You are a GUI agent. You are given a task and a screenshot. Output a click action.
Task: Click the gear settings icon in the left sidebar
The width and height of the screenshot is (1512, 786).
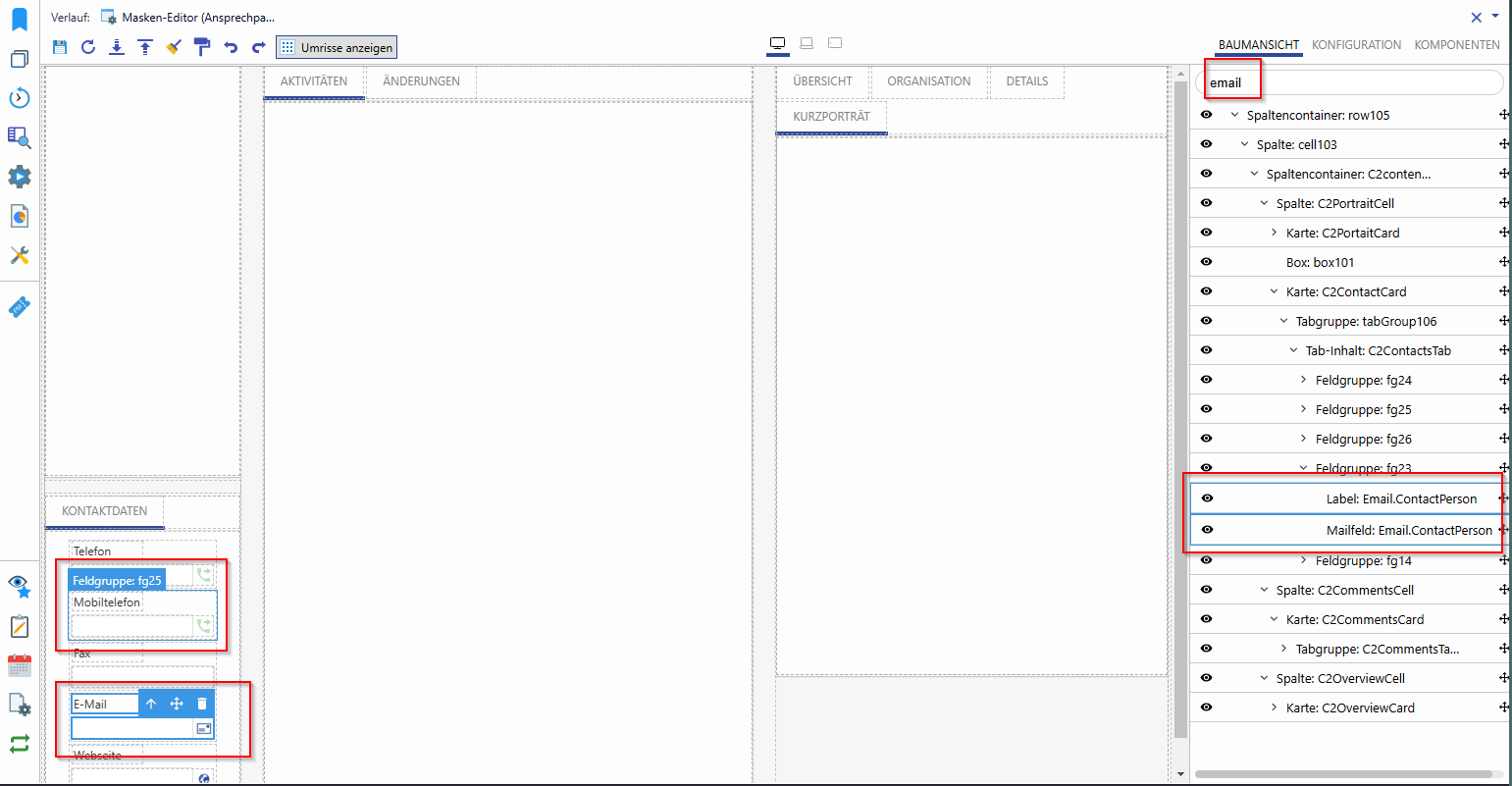point(20,177)
